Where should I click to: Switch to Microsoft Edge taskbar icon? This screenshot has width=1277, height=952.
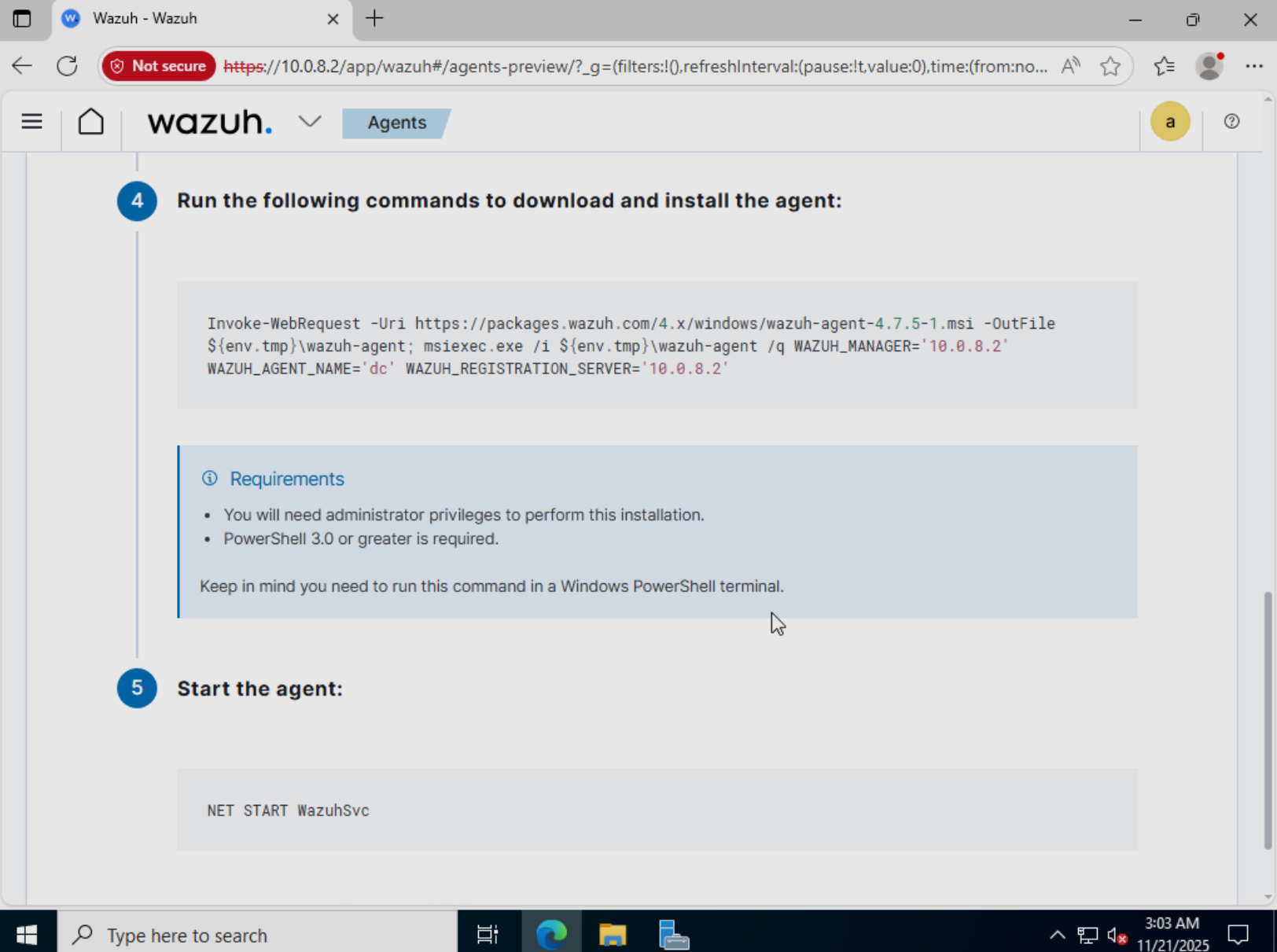point(551,934)
